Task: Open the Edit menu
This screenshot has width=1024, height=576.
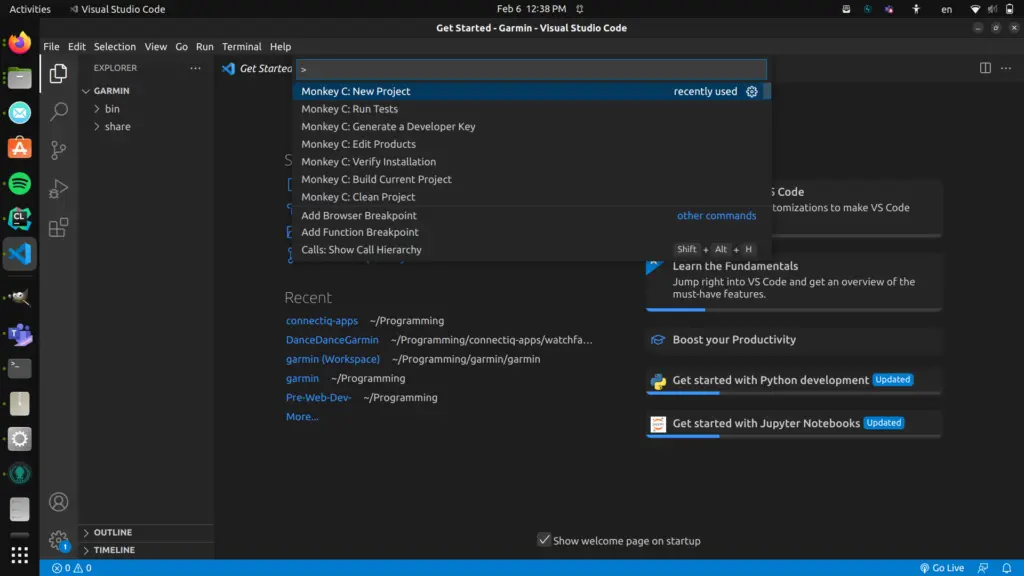Action: tap(76, 46)
